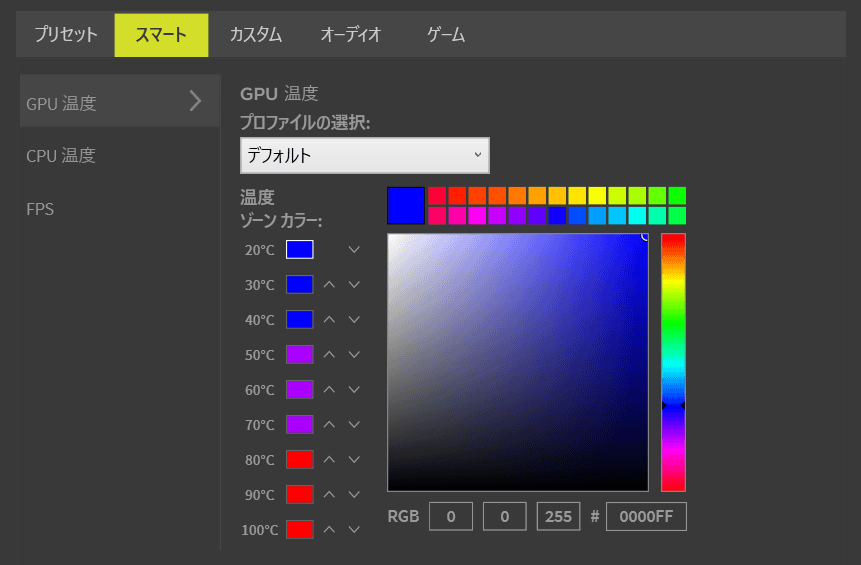The width and height of the screenshot is (861, 565).
Task: Click the down arrow next to 50°C
Action: (x=354, y=355)
